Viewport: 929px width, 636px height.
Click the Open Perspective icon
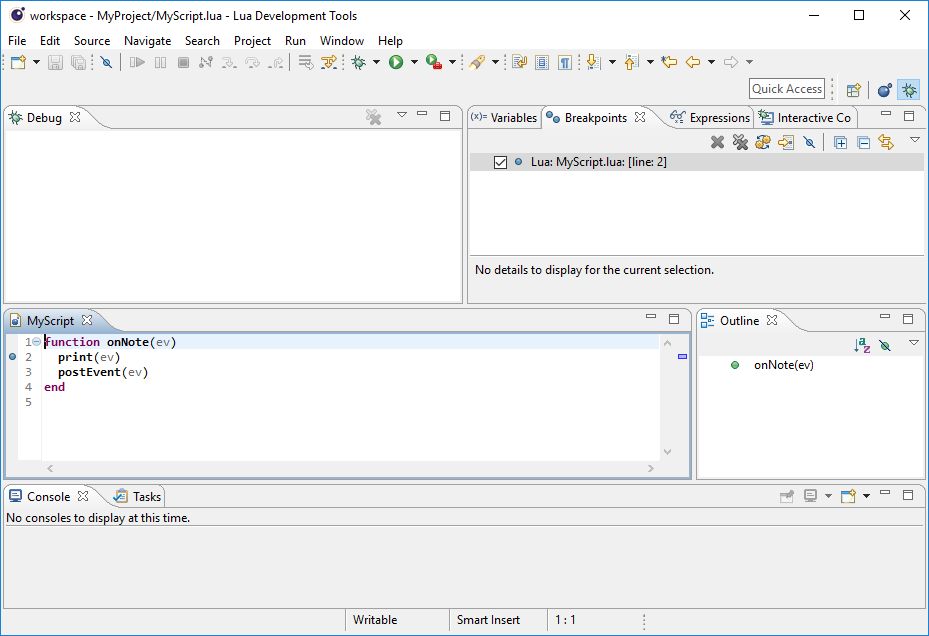pos(854,90)
